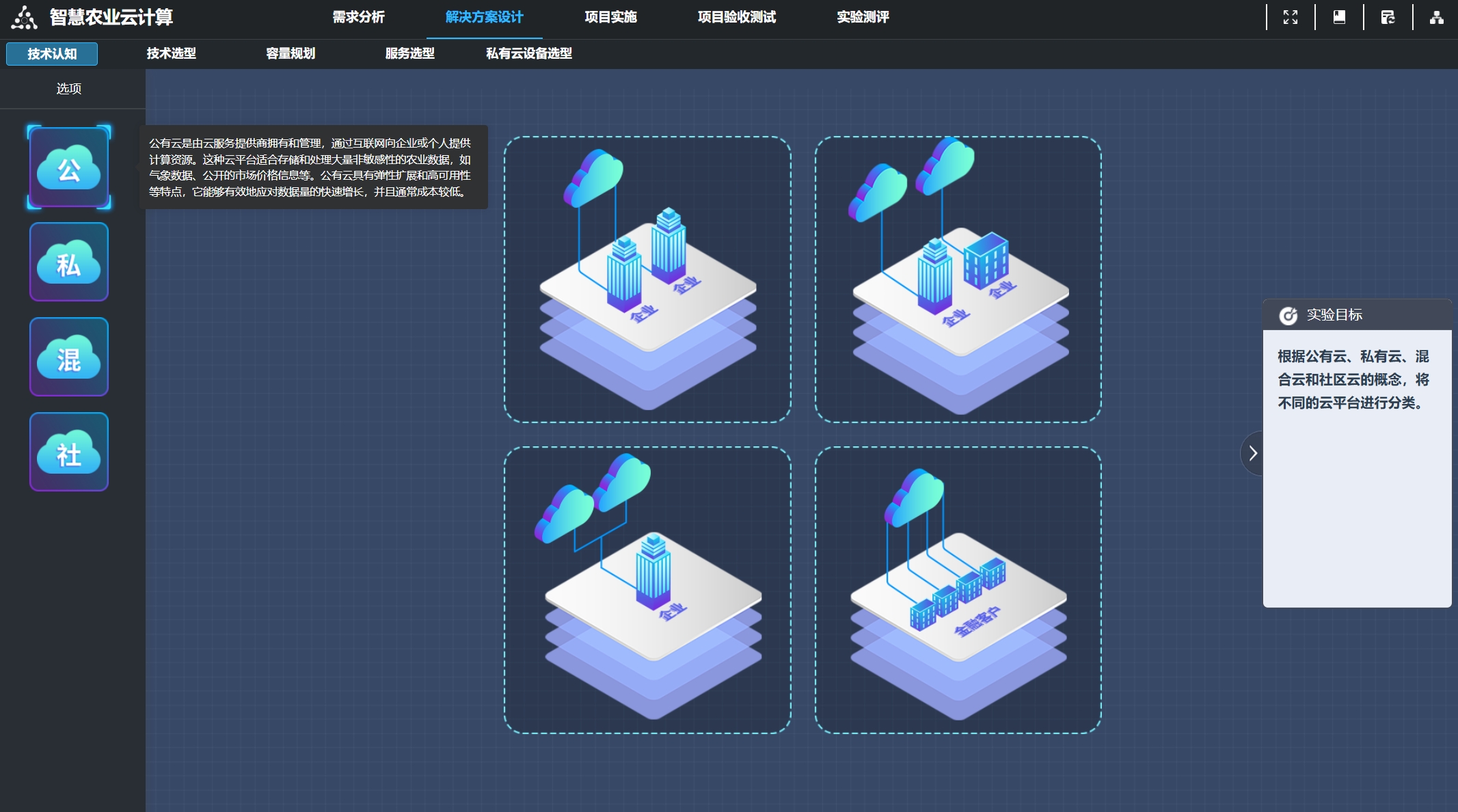Image resolution: width=1458 pixels, height=812 pixels.
Task: Open the 项目实施 tab
Action: tap(612, 18)
